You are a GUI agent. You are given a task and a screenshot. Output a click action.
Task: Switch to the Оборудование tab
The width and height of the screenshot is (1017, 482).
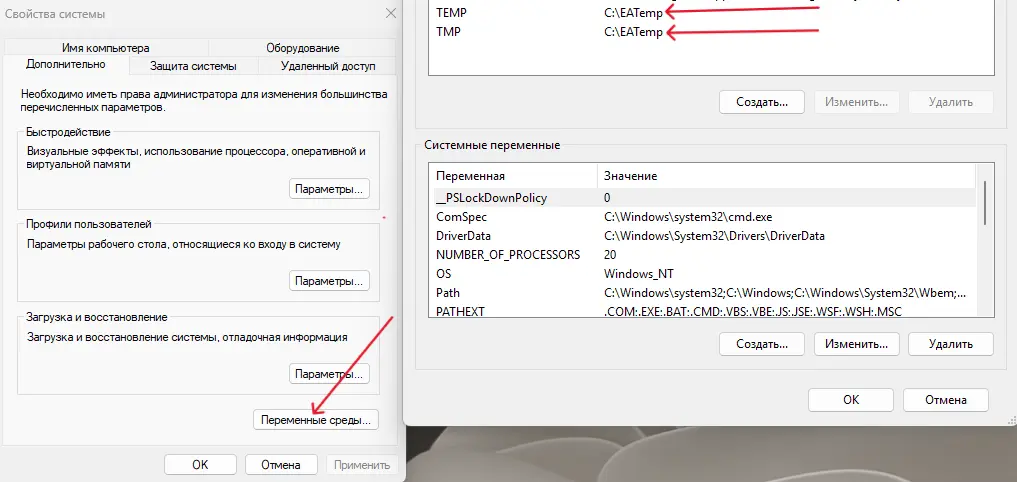point(302,48)
